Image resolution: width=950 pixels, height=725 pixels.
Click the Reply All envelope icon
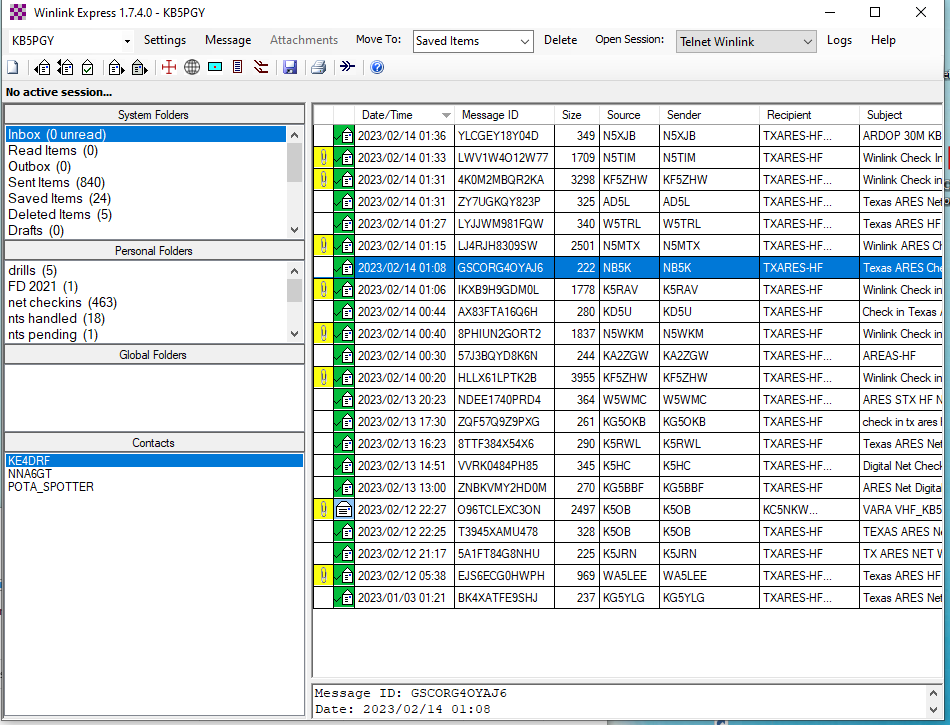point(65,67)
